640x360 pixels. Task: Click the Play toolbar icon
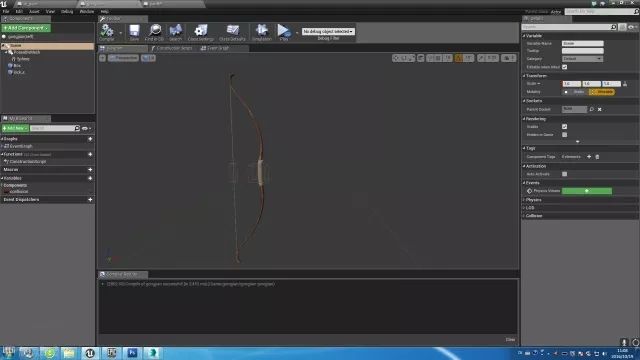284,32
